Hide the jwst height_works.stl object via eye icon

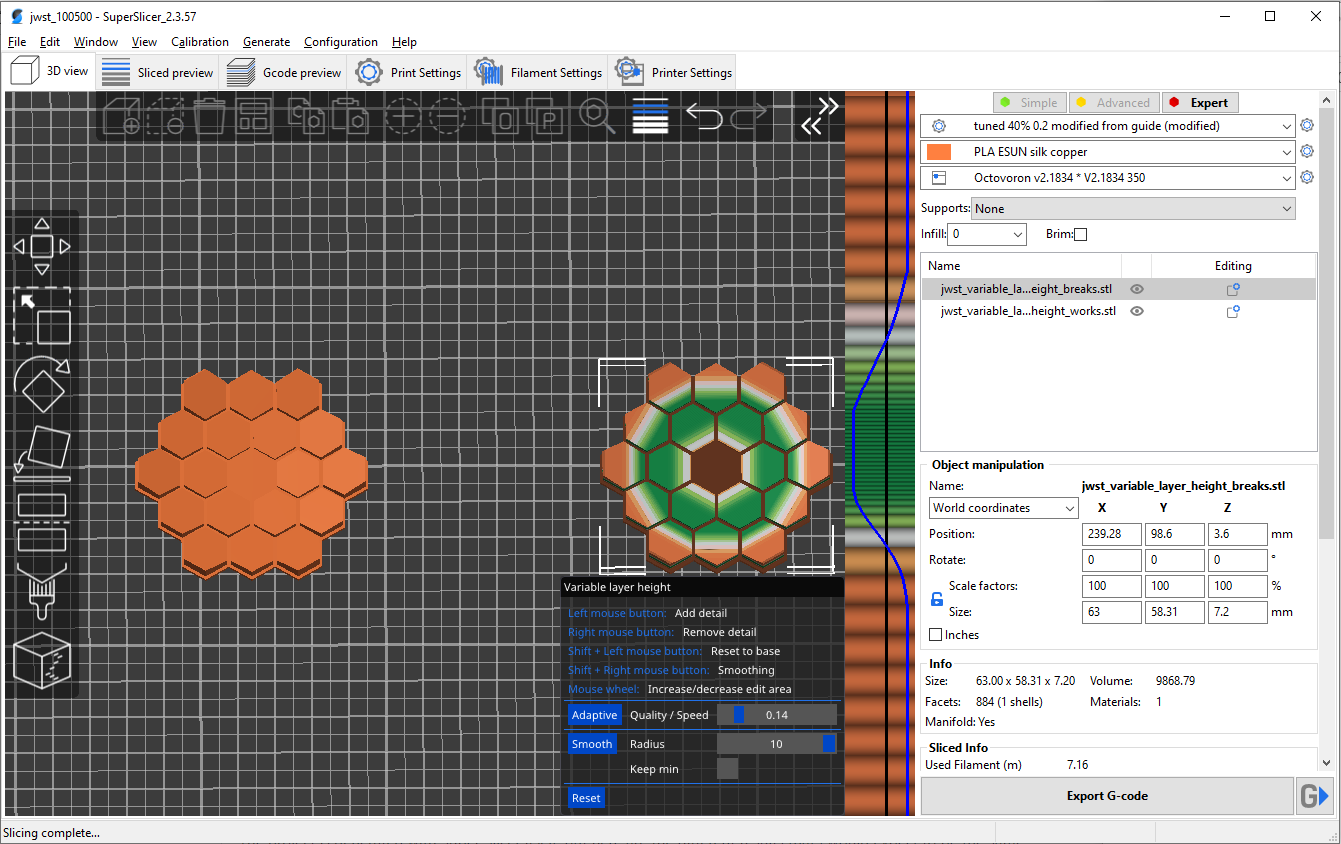tap(1136, 311)
